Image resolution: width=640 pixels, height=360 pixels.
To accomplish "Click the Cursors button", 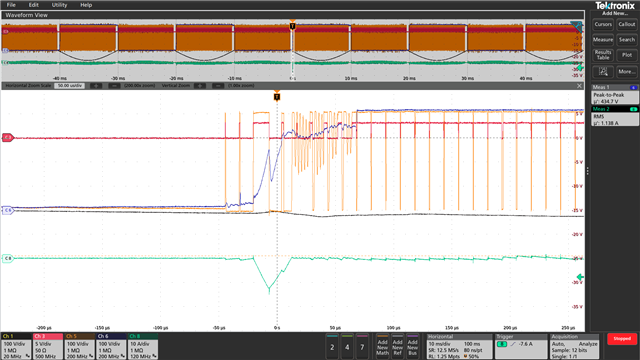I will 603,24.
